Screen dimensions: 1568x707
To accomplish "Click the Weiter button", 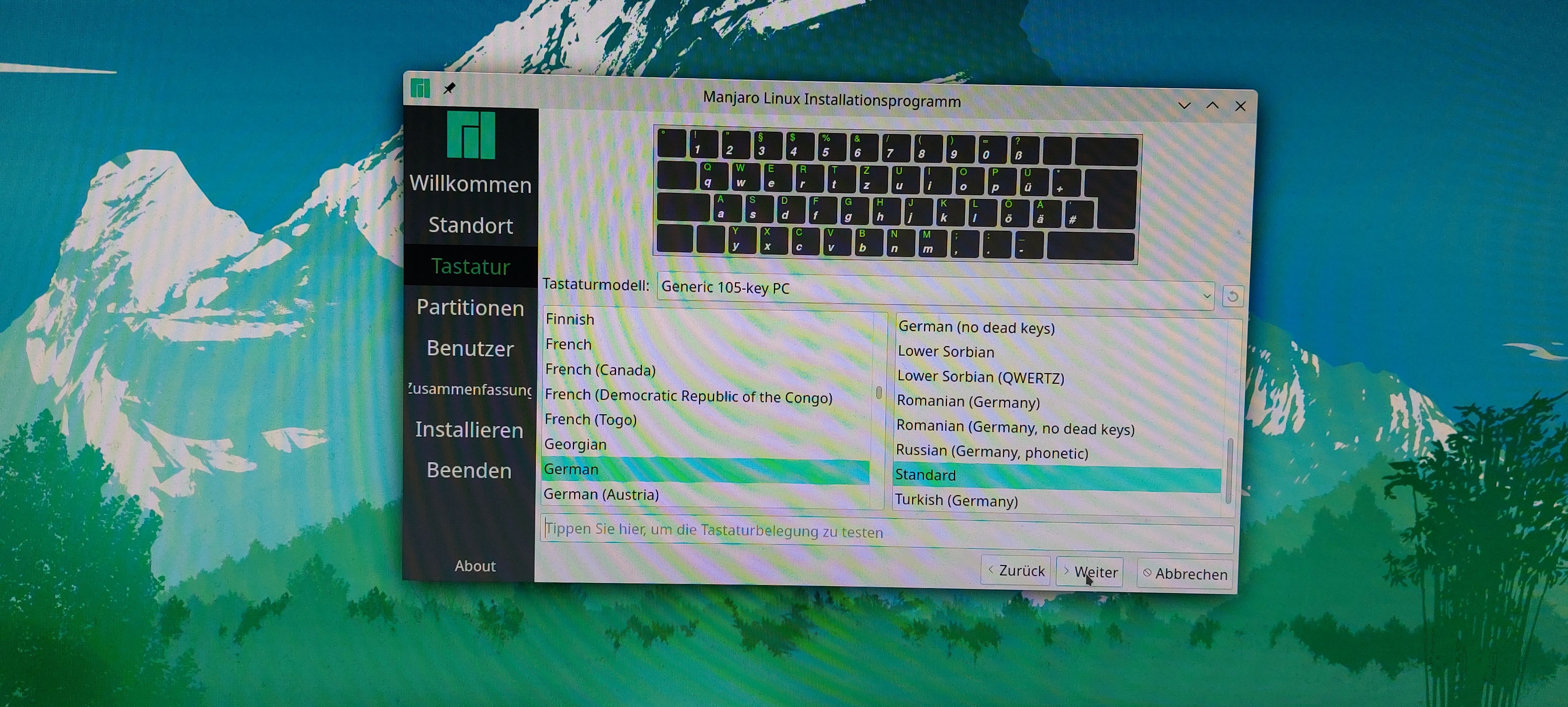I will (x=1090, y=572).
